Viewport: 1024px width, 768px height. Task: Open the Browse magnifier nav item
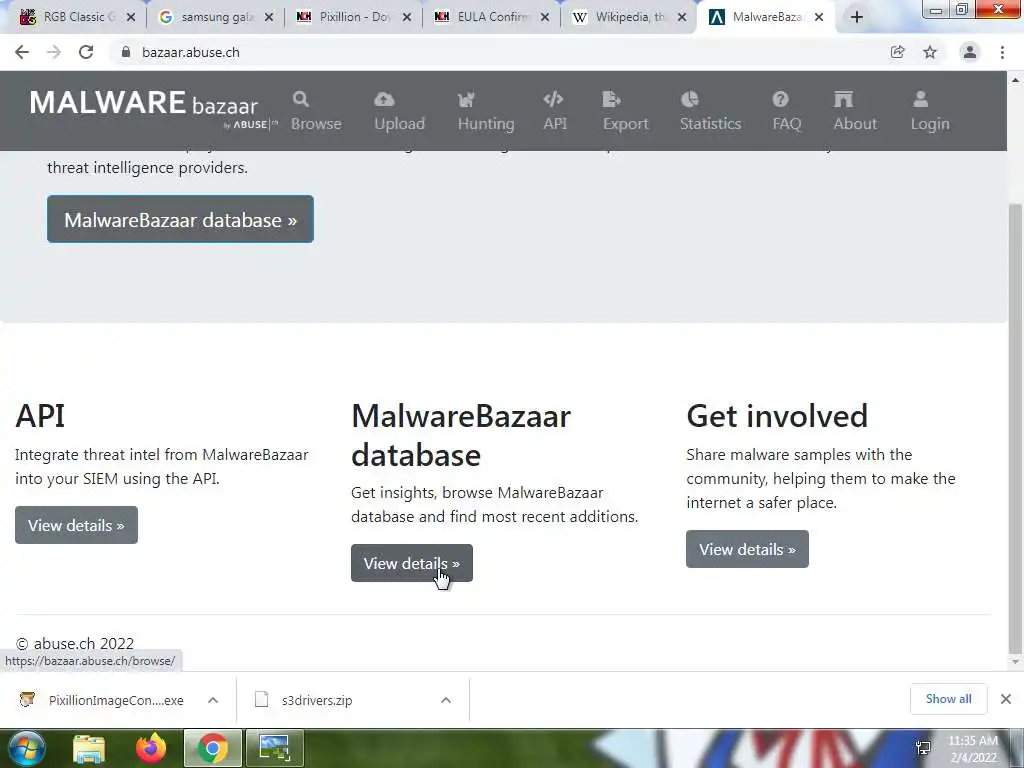click(x=316, y=111)
